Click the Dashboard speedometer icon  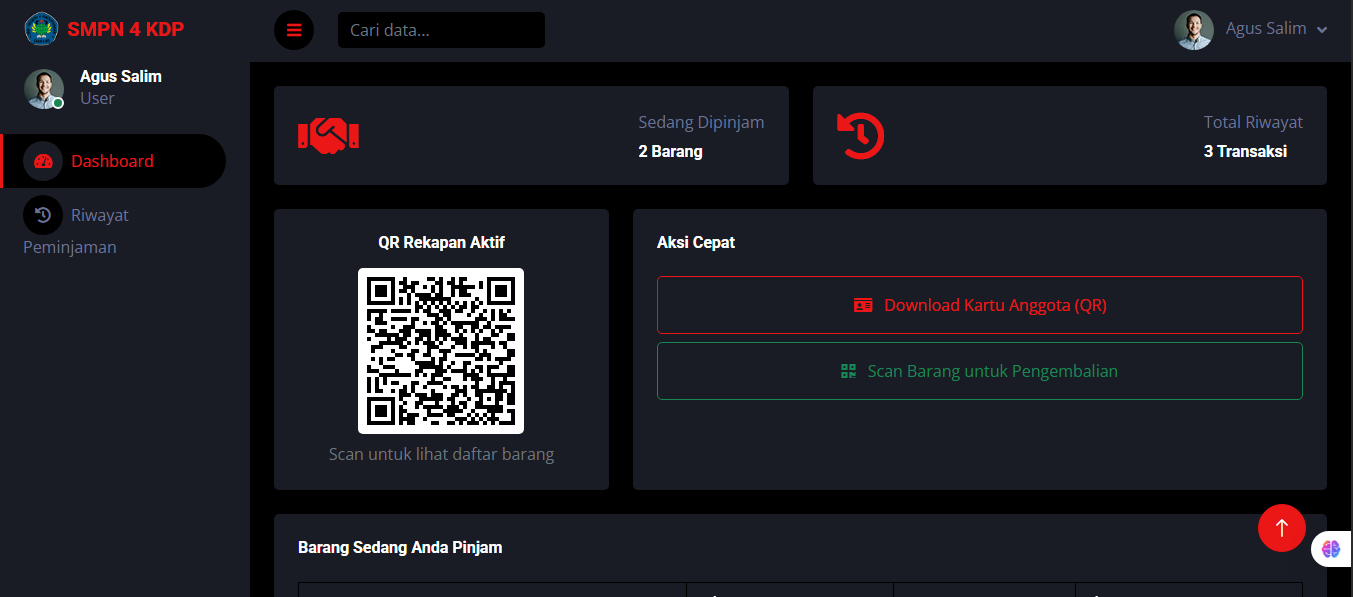click(x=43, y=161)
